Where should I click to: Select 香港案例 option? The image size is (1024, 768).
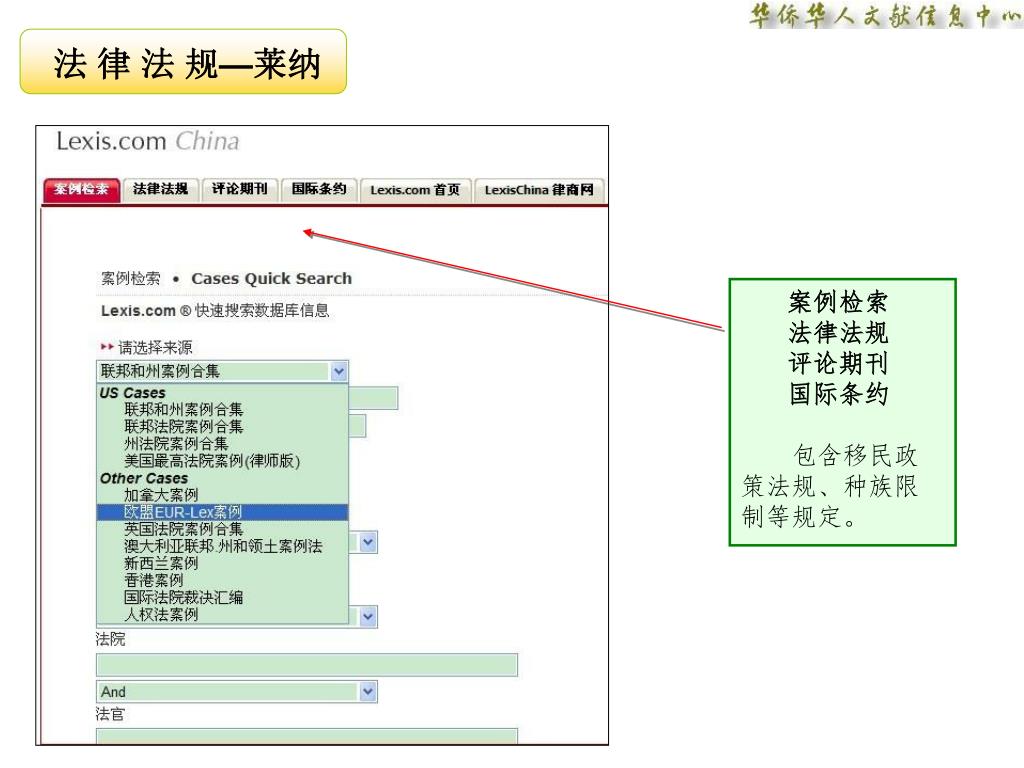click(x=154, y=580)
